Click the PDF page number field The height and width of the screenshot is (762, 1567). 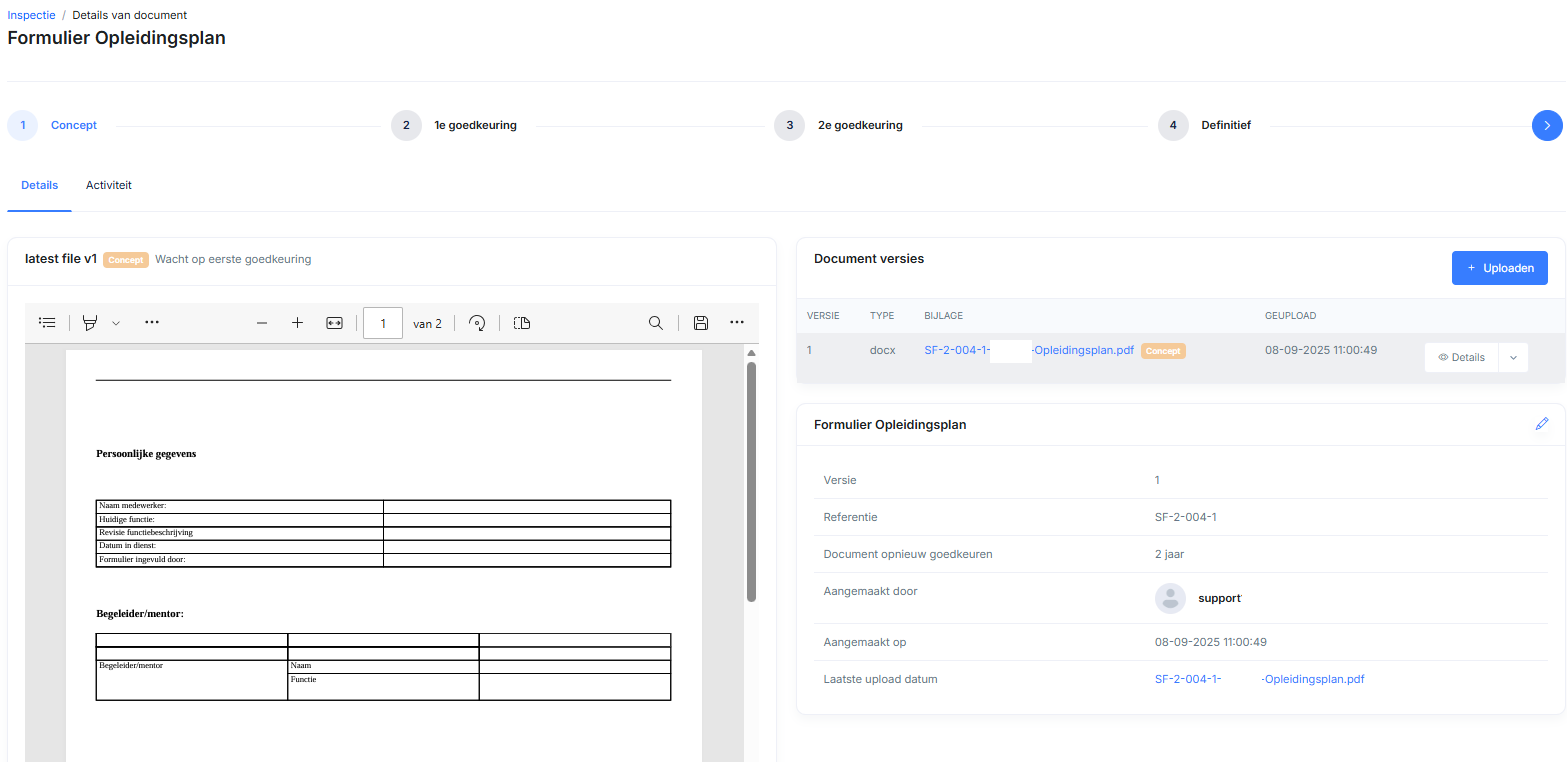383,323
